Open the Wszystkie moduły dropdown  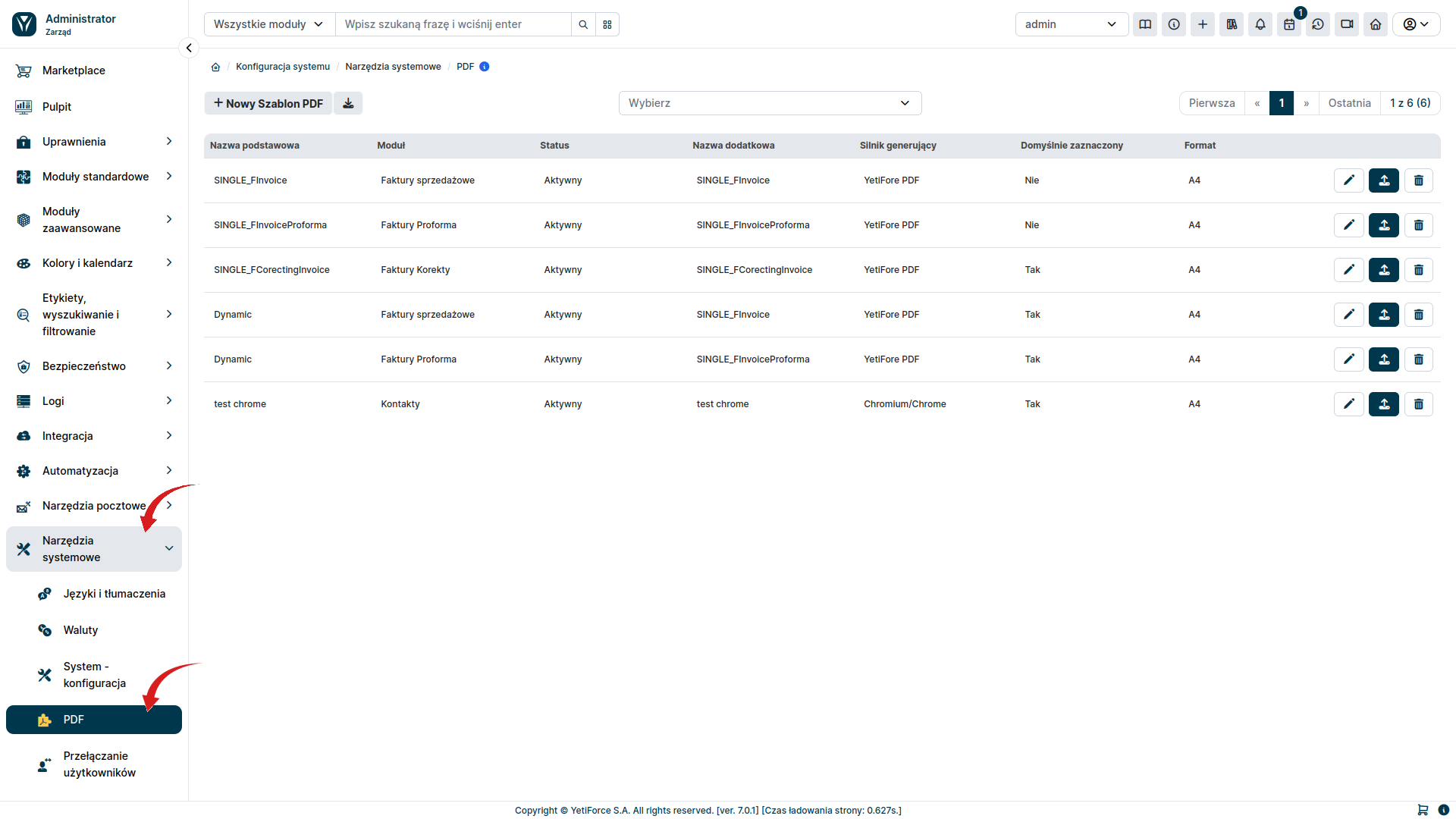pos(269,24)
